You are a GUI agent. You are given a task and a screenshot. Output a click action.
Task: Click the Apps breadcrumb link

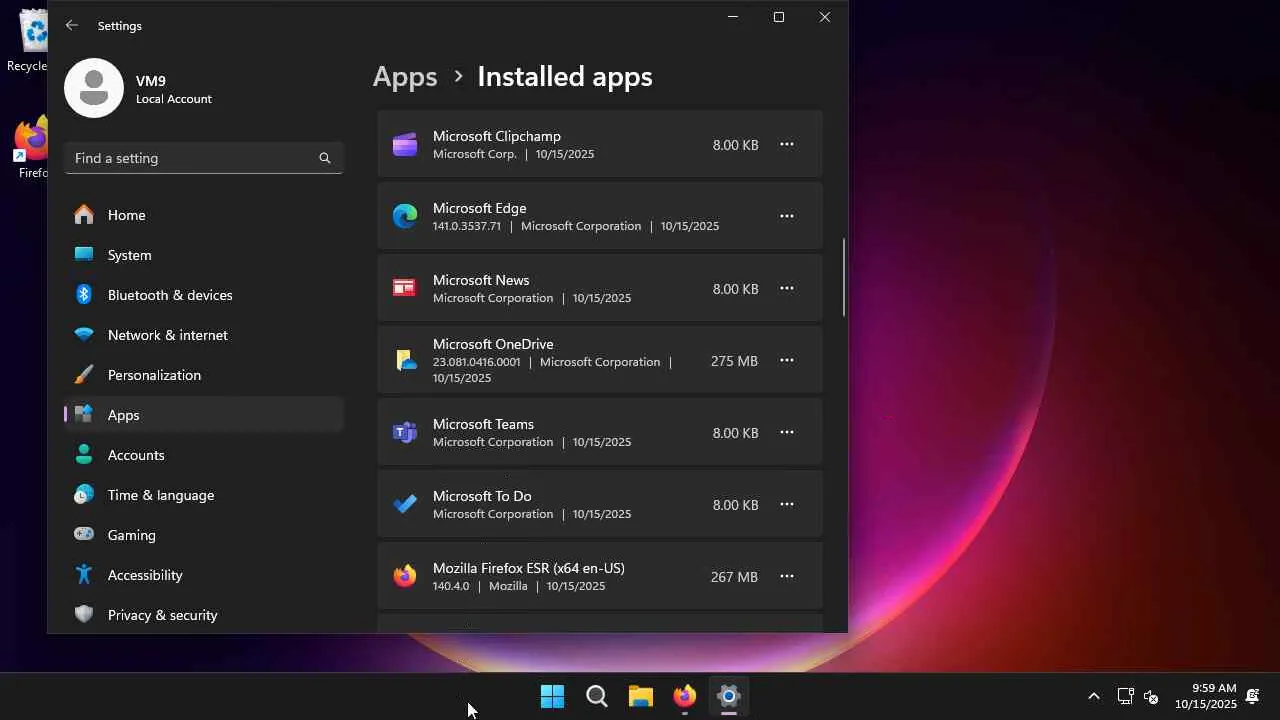point(405,77)
